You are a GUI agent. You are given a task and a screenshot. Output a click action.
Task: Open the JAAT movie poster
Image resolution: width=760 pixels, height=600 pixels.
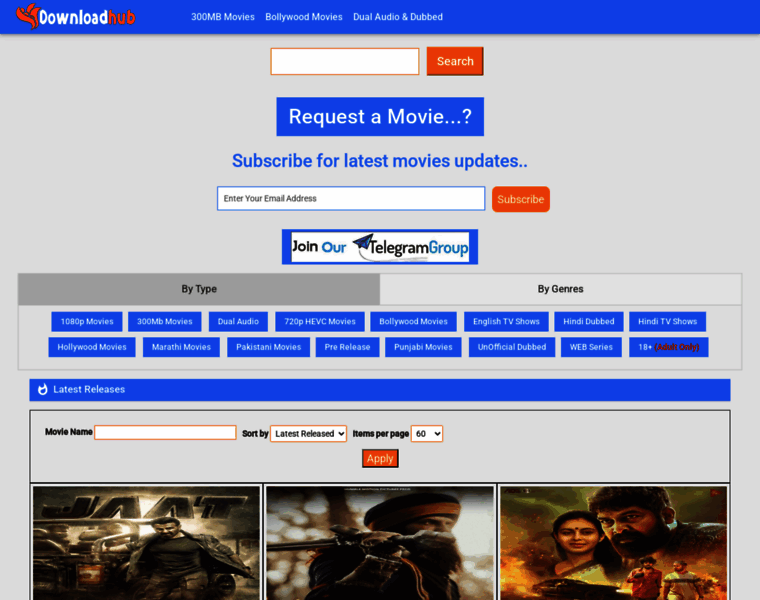(146, 543)
